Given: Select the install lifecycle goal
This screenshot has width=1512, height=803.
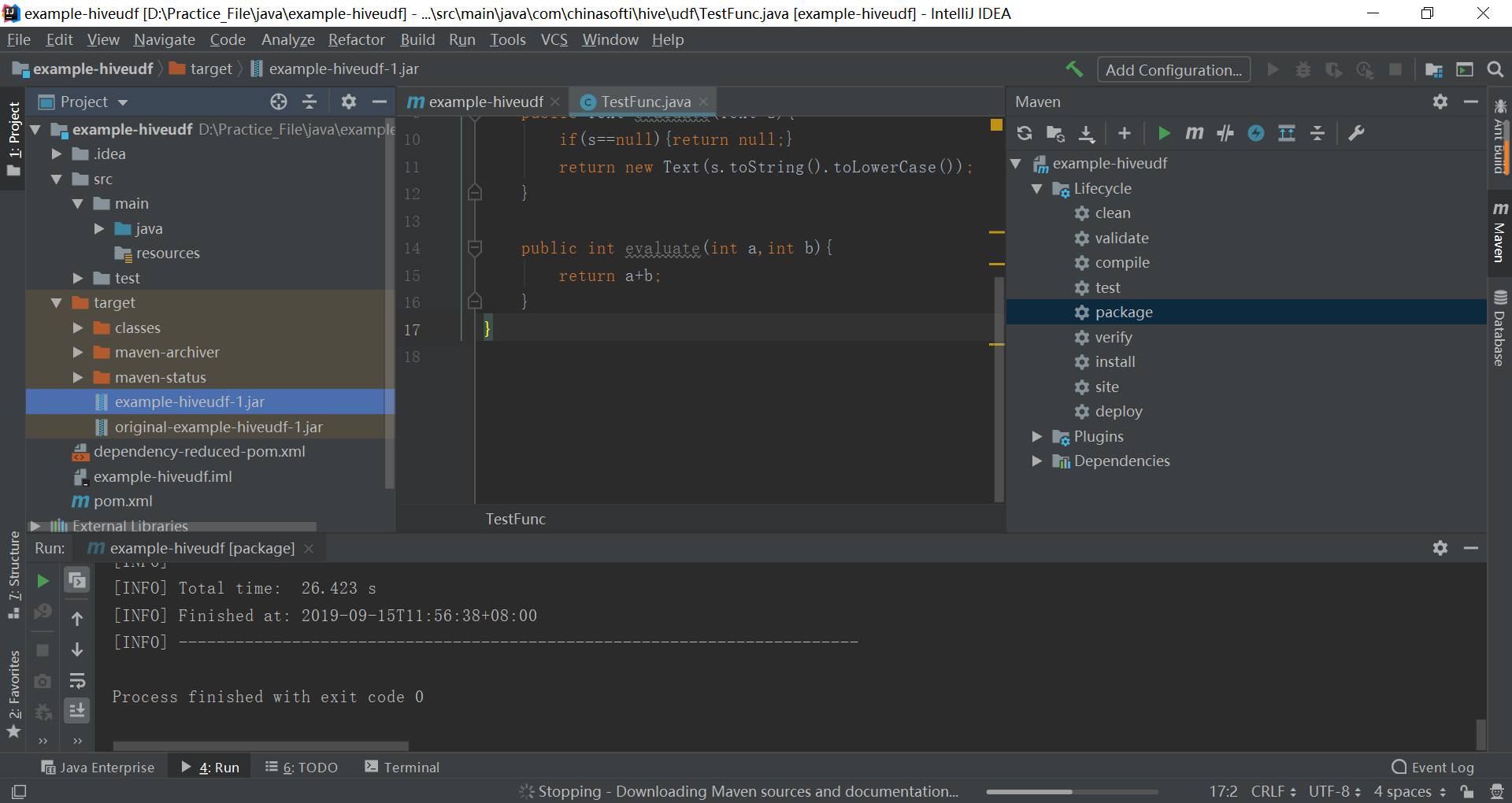Looking at the screenshot, I should (1115, 362).
